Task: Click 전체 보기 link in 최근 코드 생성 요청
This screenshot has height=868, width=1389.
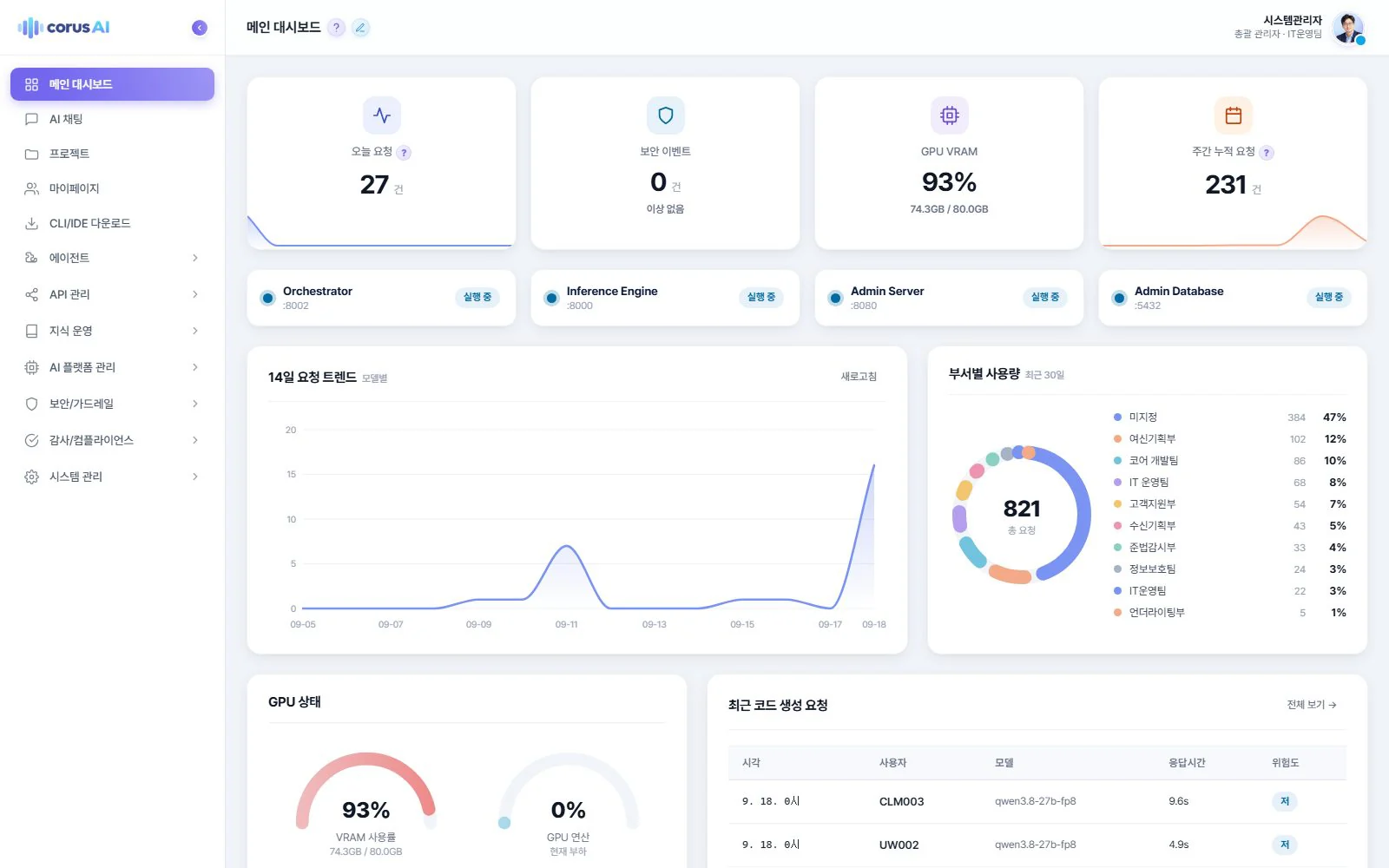Action: tap(1312, 705)
